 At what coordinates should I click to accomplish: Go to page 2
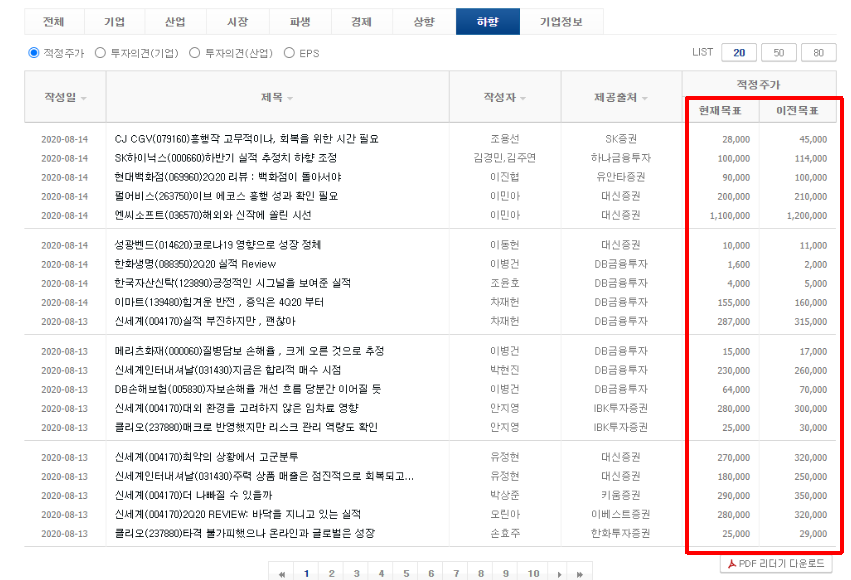332,573
